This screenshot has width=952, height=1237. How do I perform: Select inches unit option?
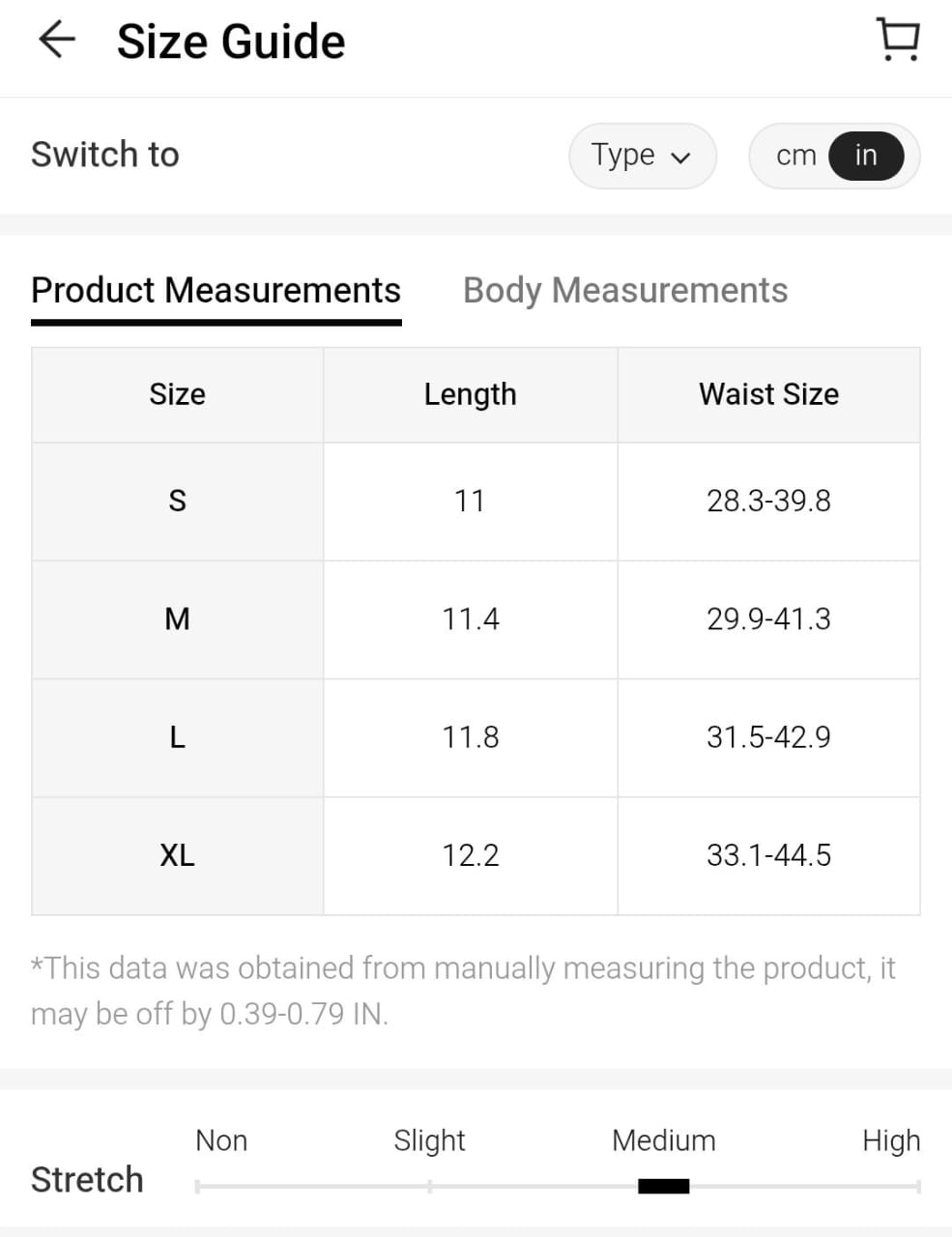click(866, 156)
